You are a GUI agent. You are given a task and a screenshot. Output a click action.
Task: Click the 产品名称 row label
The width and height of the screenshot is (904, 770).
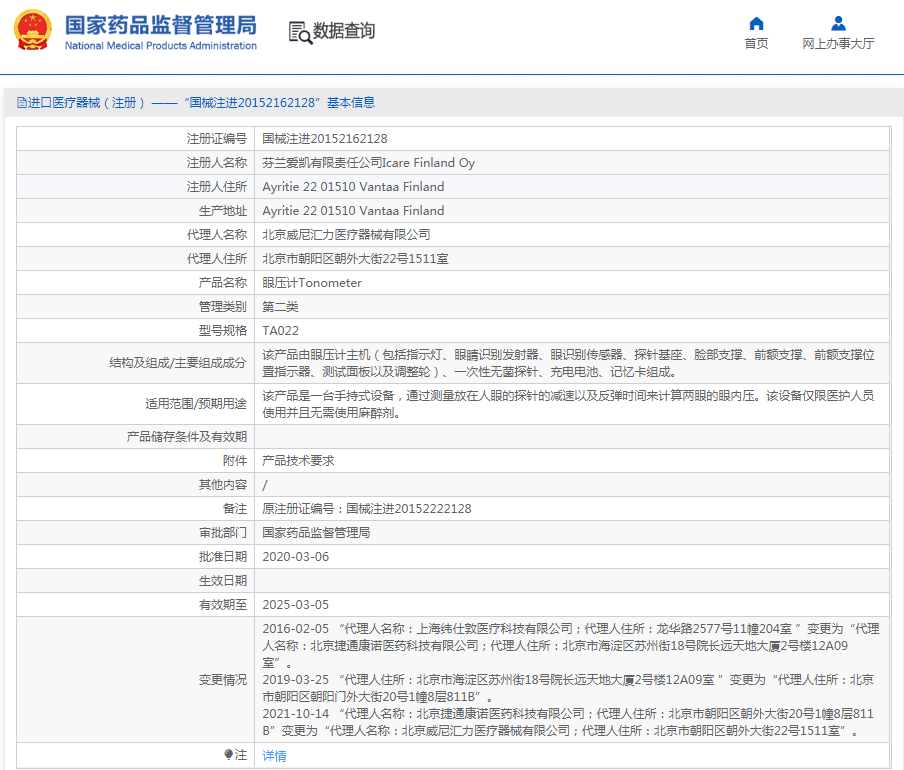click(223, 283)
